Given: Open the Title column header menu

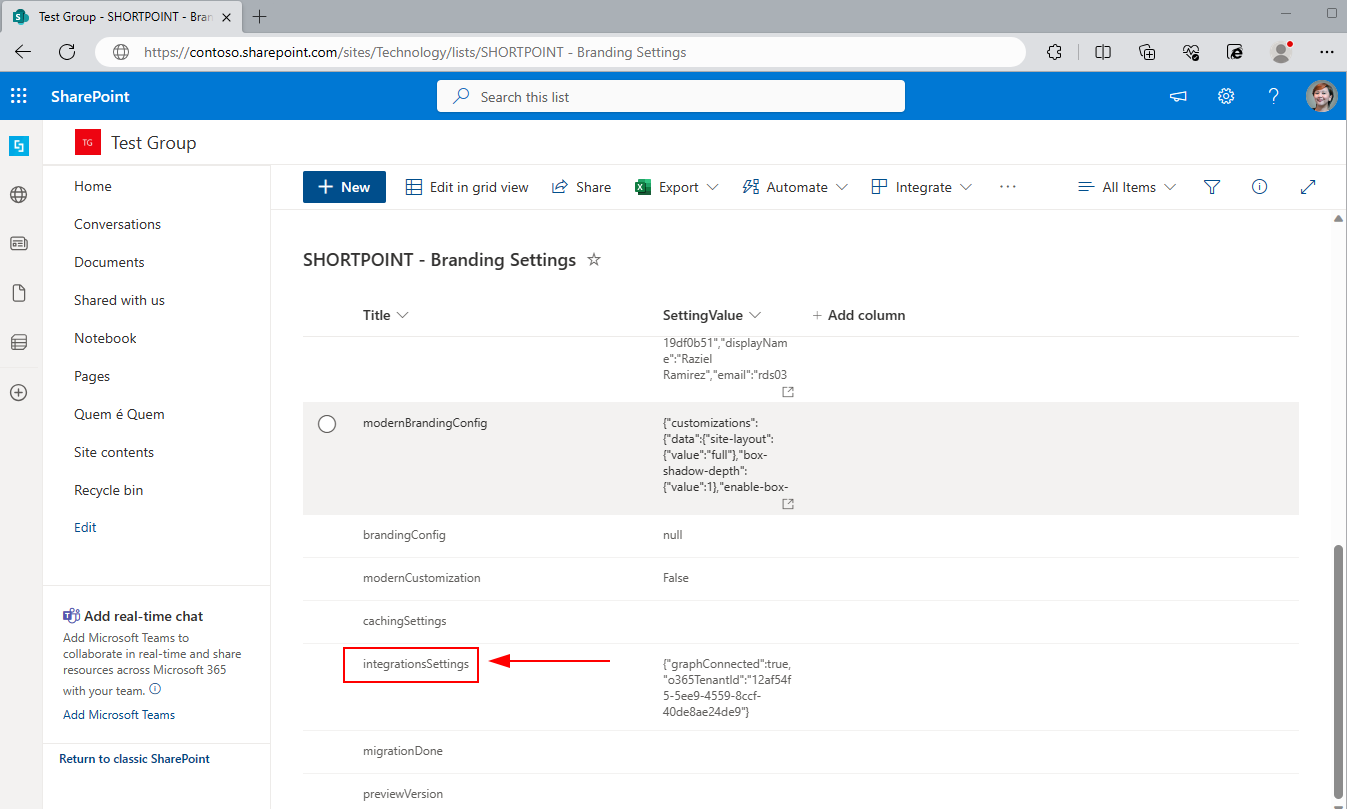Looking at the screenshot, I should click(x=386, y=315).
